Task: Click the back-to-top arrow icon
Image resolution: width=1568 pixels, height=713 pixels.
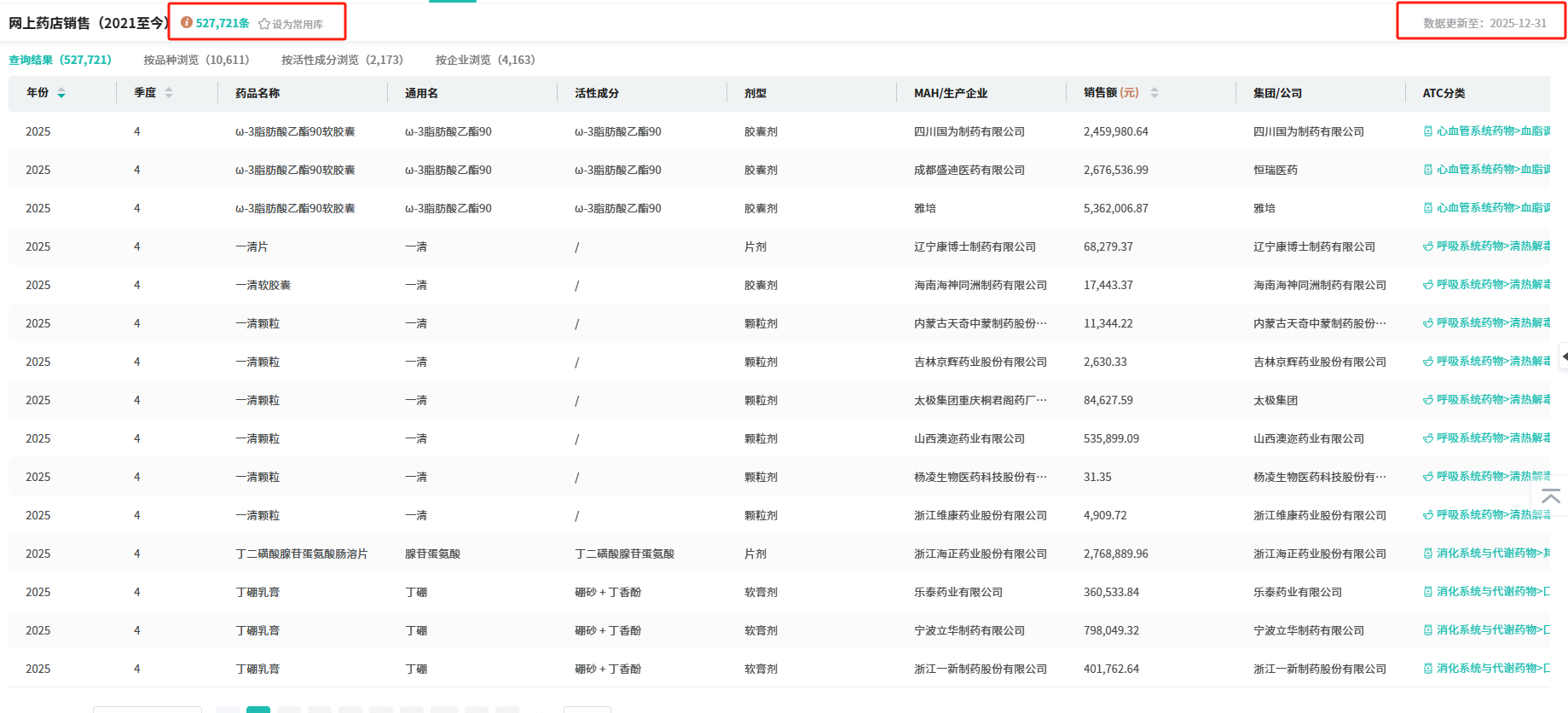Action: point(1551,496)
